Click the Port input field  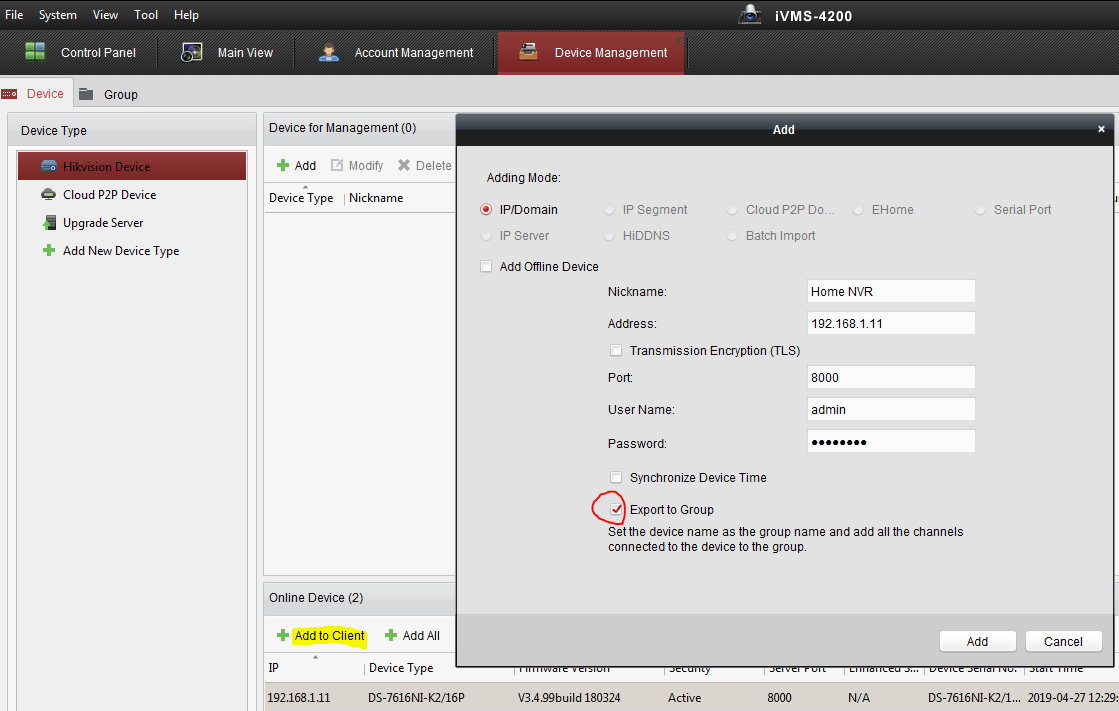pyautogui.click(x=890, y=377)
